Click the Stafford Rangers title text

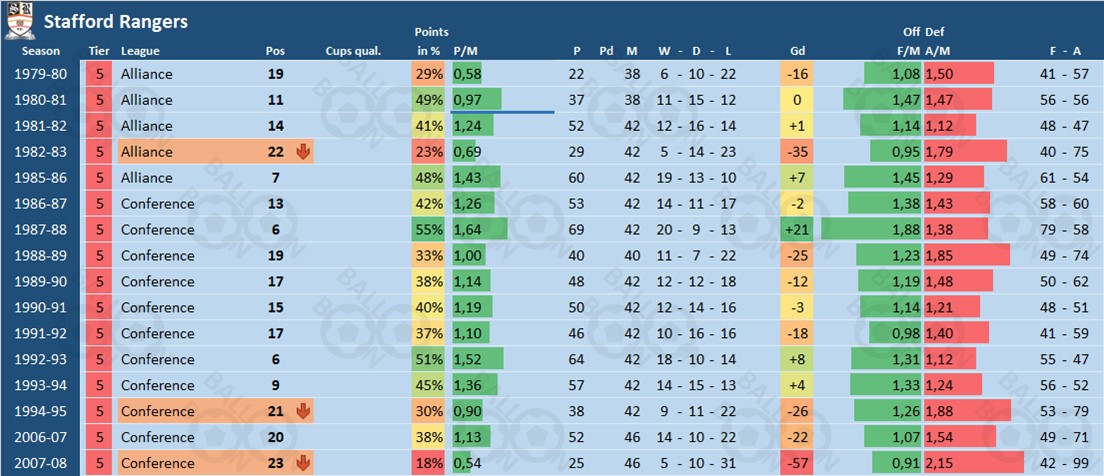(115, 21)
